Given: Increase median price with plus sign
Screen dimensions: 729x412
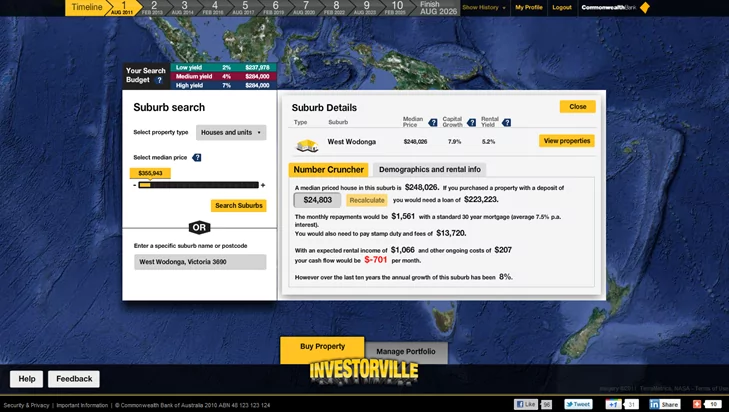Looking at the screenshot, I should tap(263, 185).
